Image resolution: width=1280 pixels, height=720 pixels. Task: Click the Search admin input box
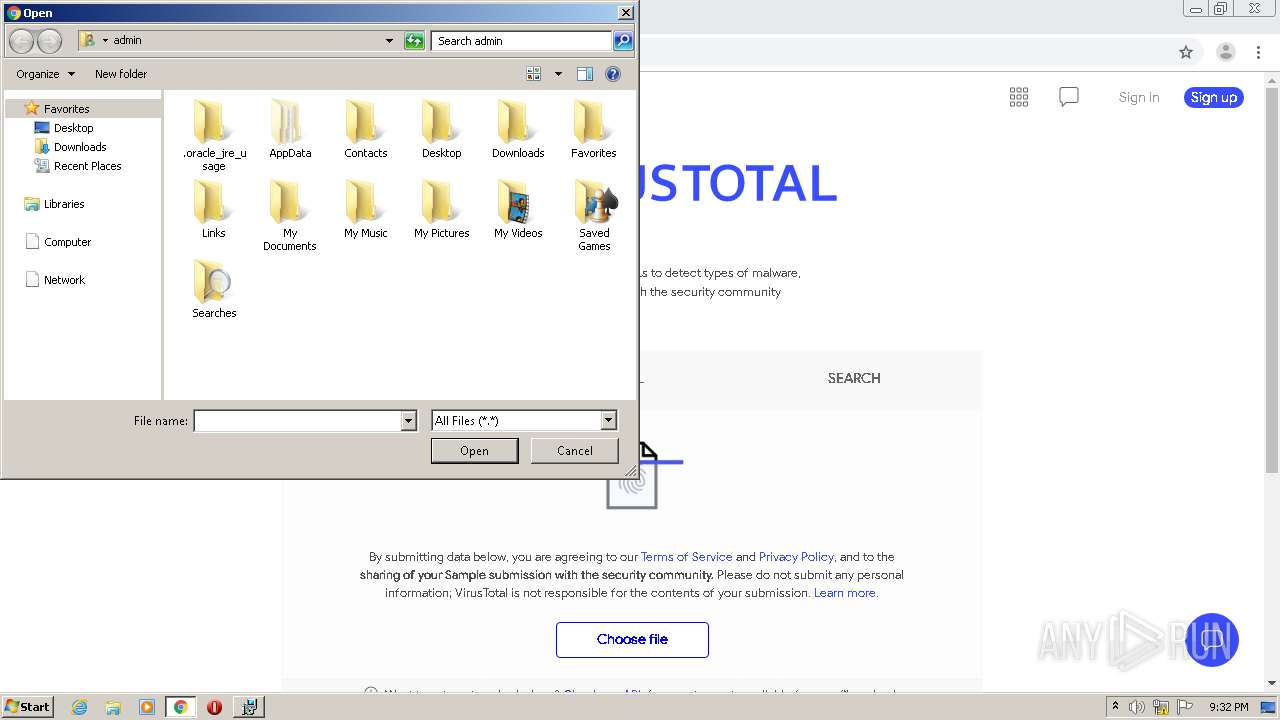521,41
